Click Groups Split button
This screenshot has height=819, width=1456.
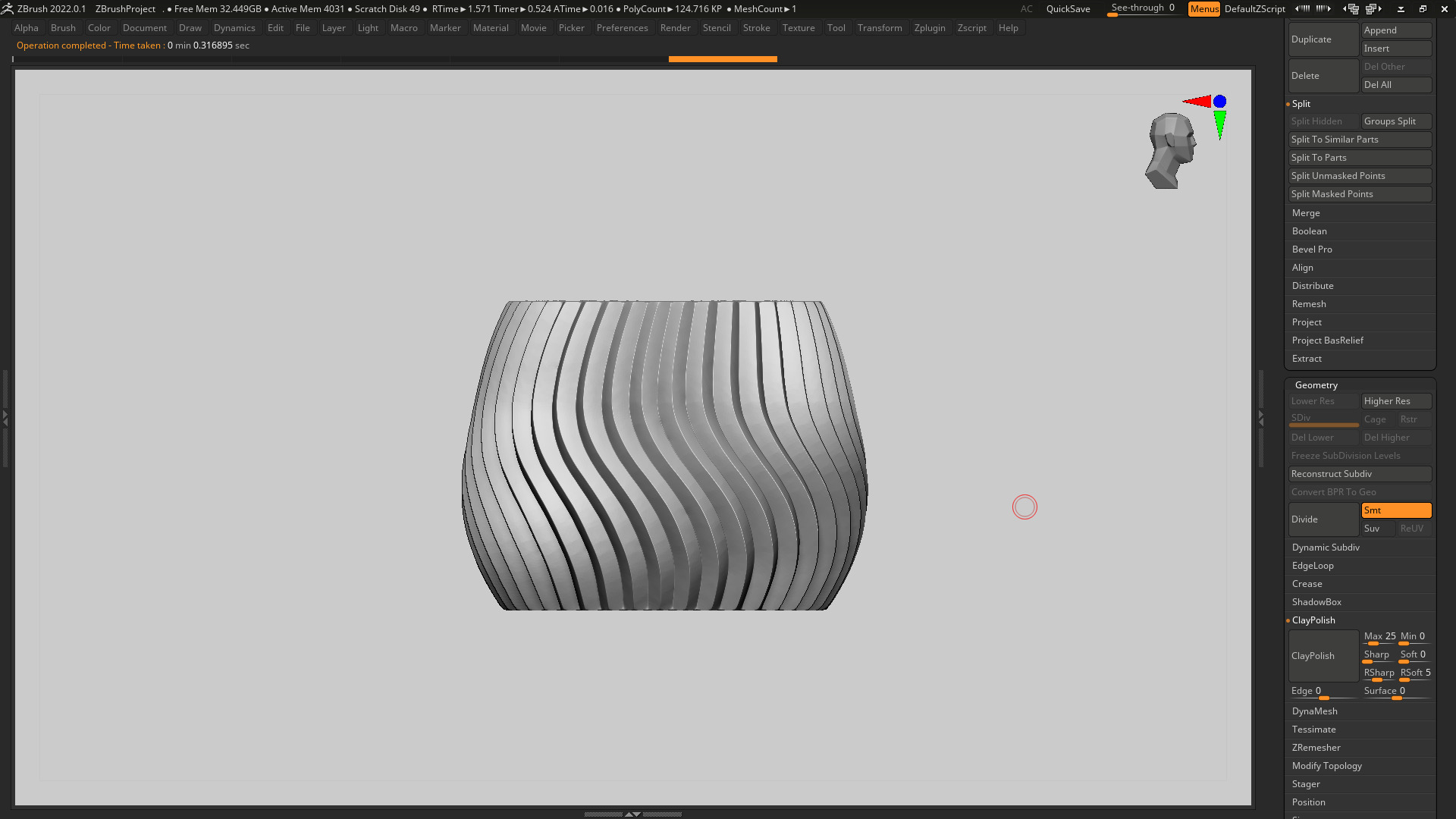(x=1396, y=121)
